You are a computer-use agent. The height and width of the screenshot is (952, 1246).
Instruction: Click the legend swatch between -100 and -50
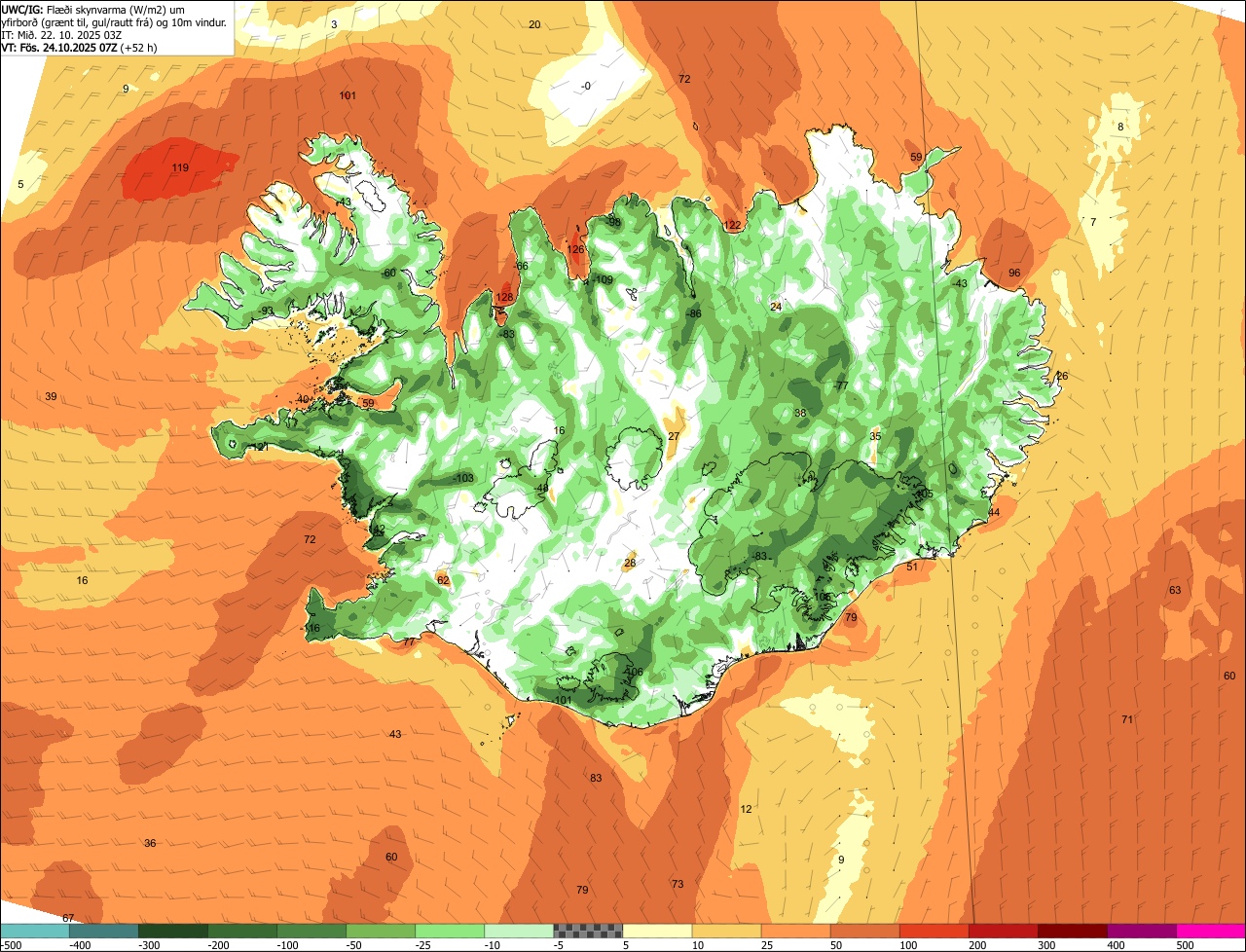[311, 931]
